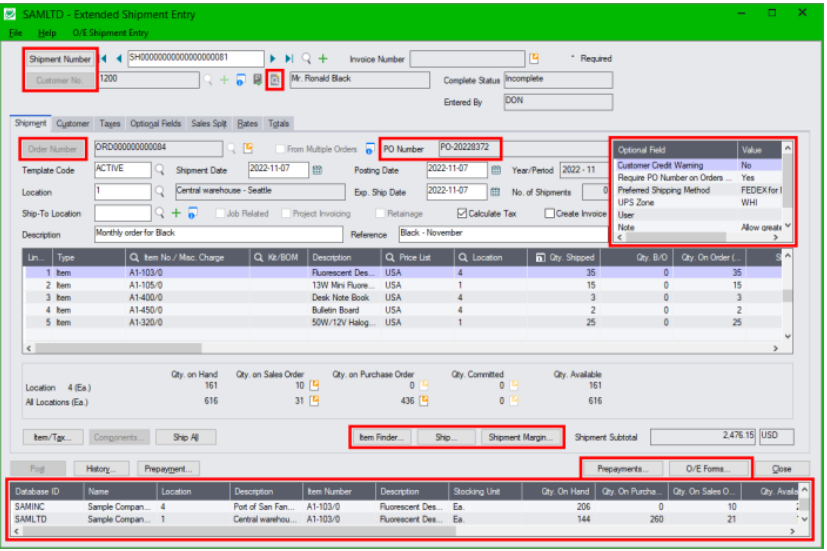Click the Prepayments... button
The image size is (827, 551).
[x=623, y=469]
